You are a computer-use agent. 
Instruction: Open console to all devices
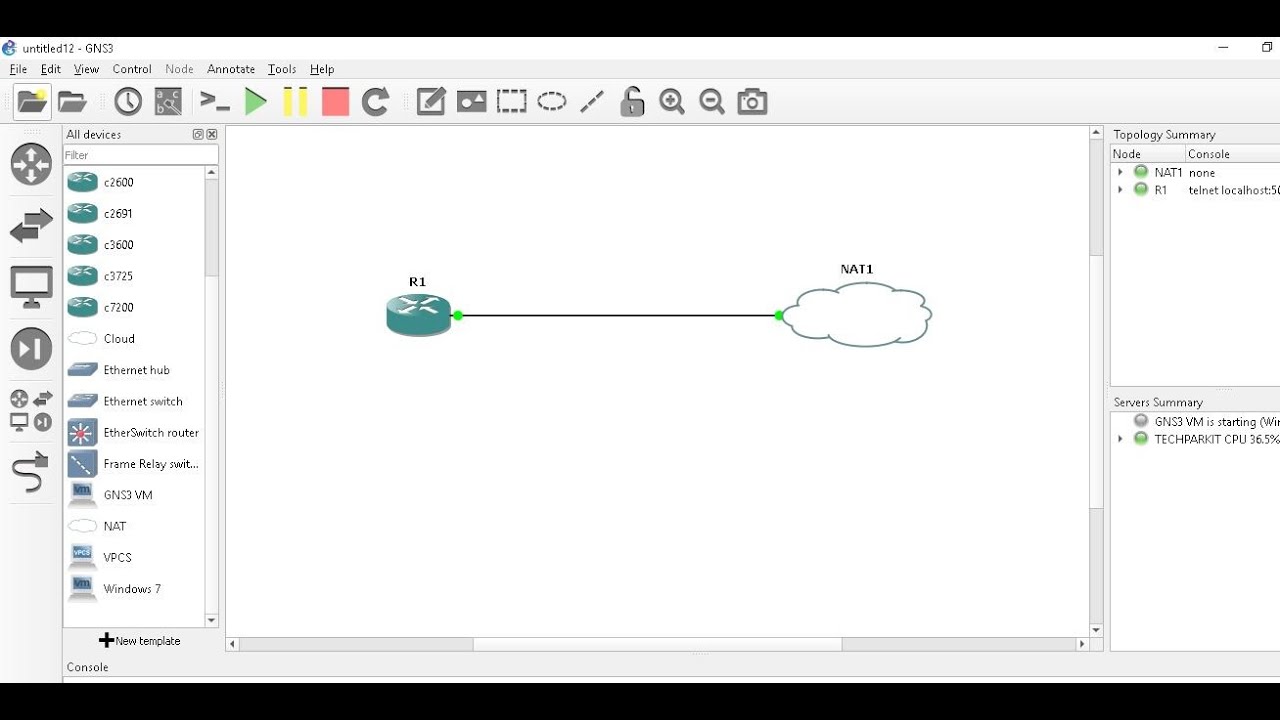(215, 101)
